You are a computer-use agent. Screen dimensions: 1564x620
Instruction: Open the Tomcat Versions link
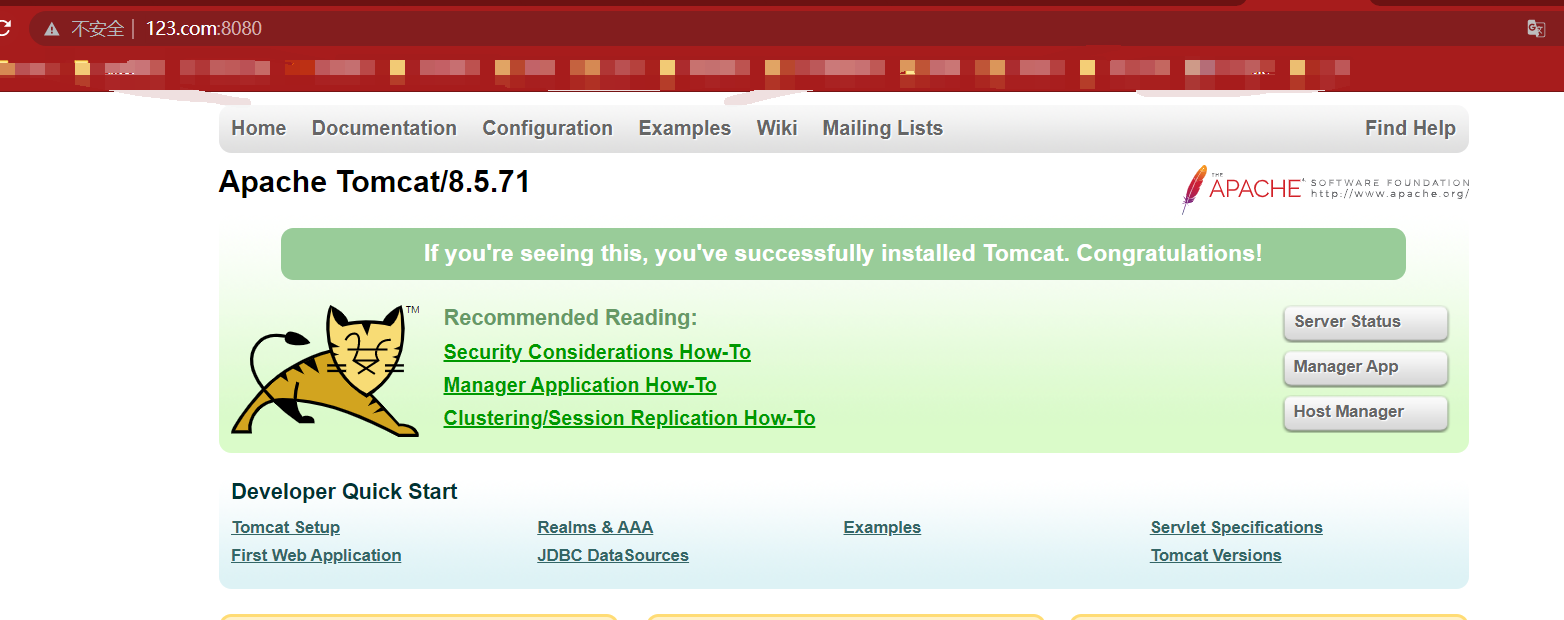tap(1216, 555)
